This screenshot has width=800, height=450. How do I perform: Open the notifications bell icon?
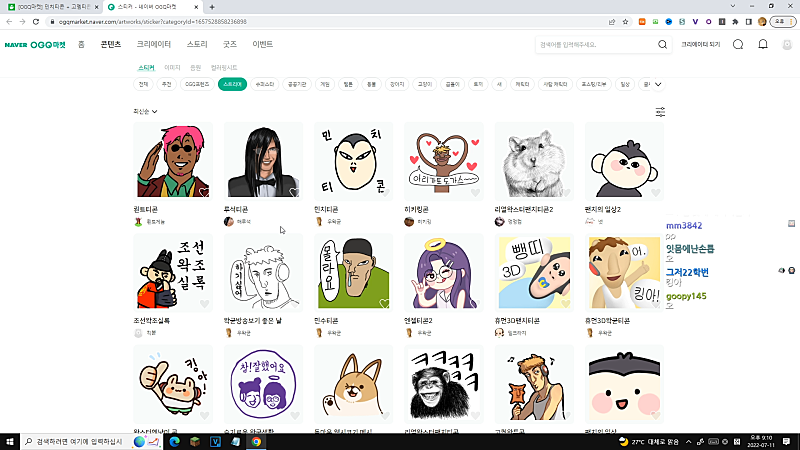[763, 45]
